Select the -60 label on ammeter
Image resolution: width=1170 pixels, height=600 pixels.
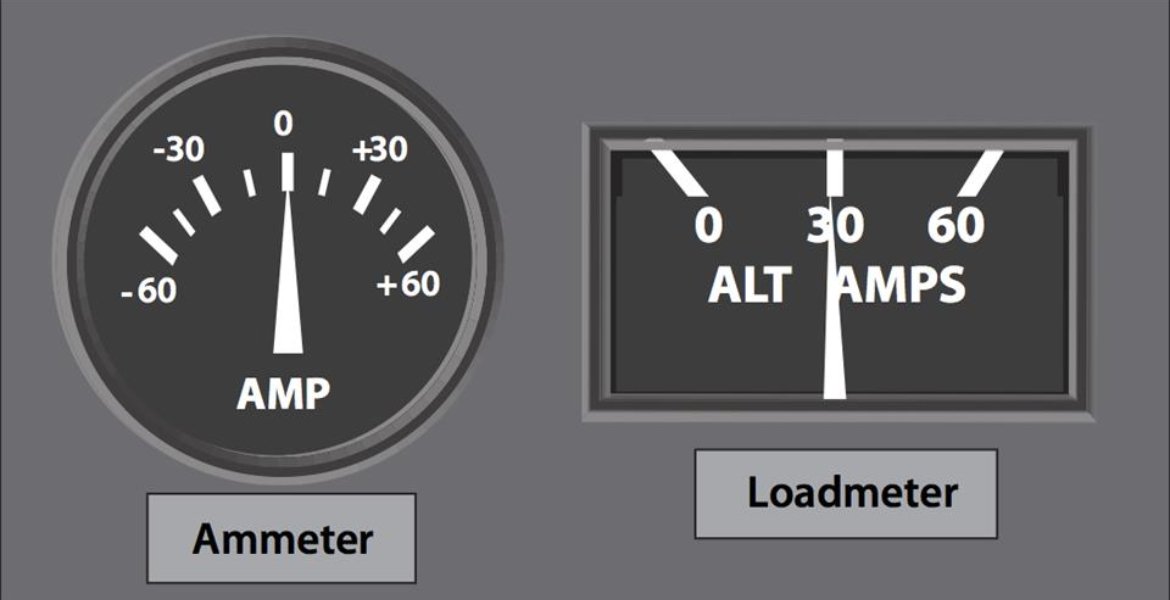pos(149,291)
